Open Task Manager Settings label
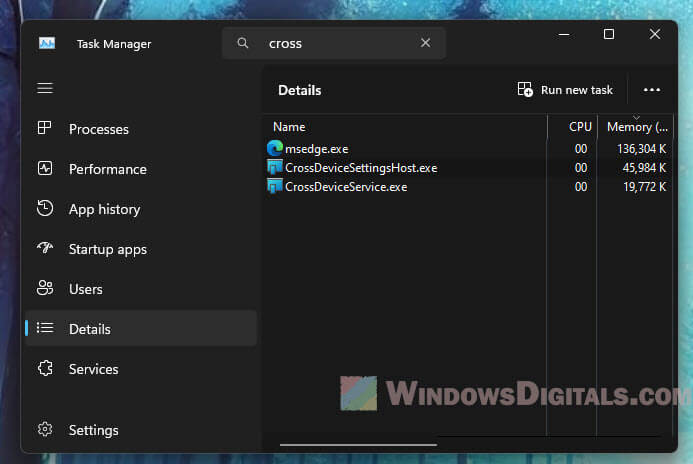 pos(94,430)
